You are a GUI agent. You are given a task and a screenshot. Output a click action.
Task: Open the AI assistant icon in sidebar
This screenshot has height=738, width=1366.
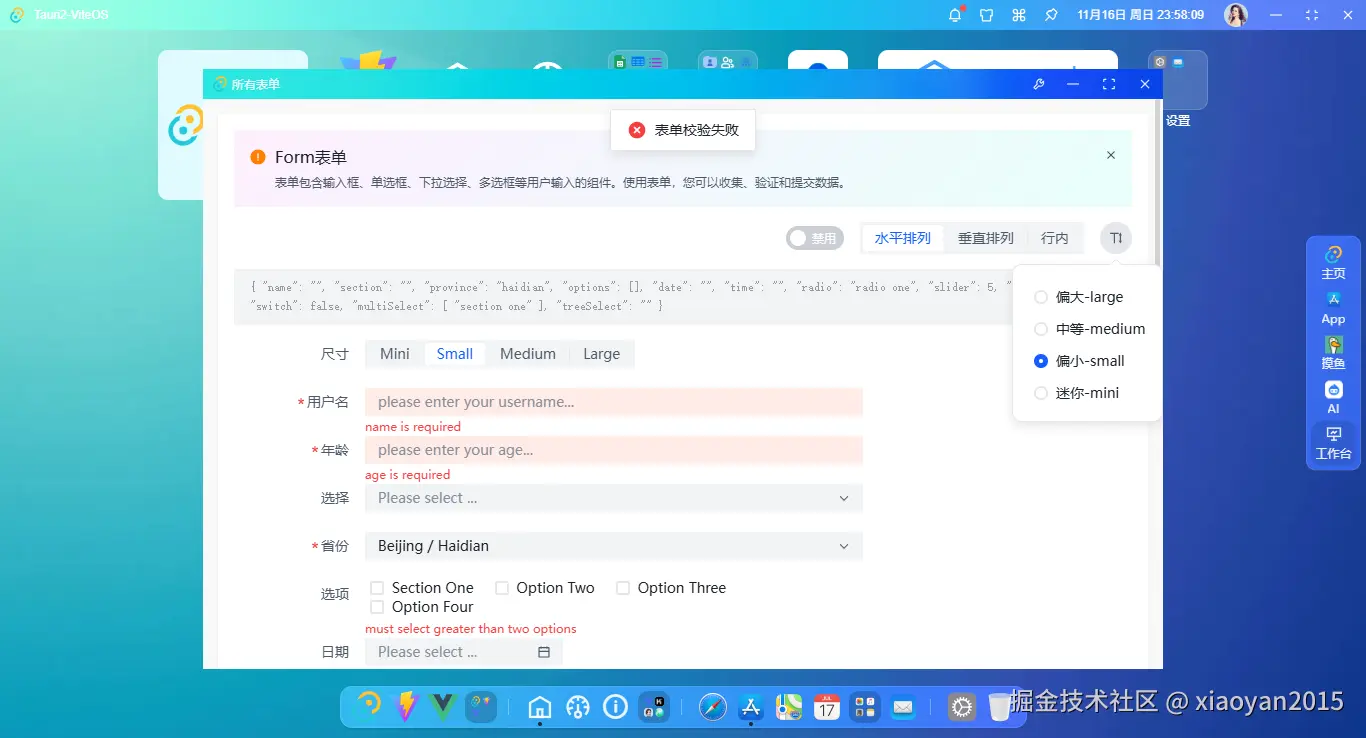1333,396
